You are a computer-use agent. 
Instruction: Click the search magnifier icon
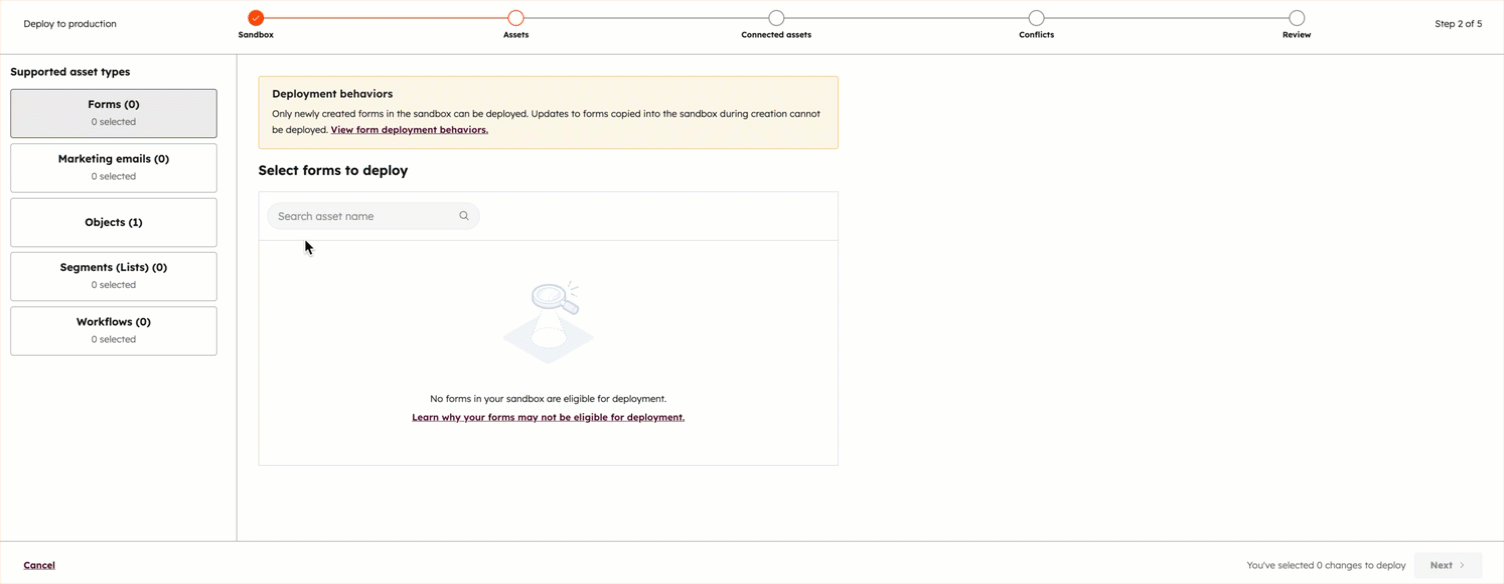[463, 216]
